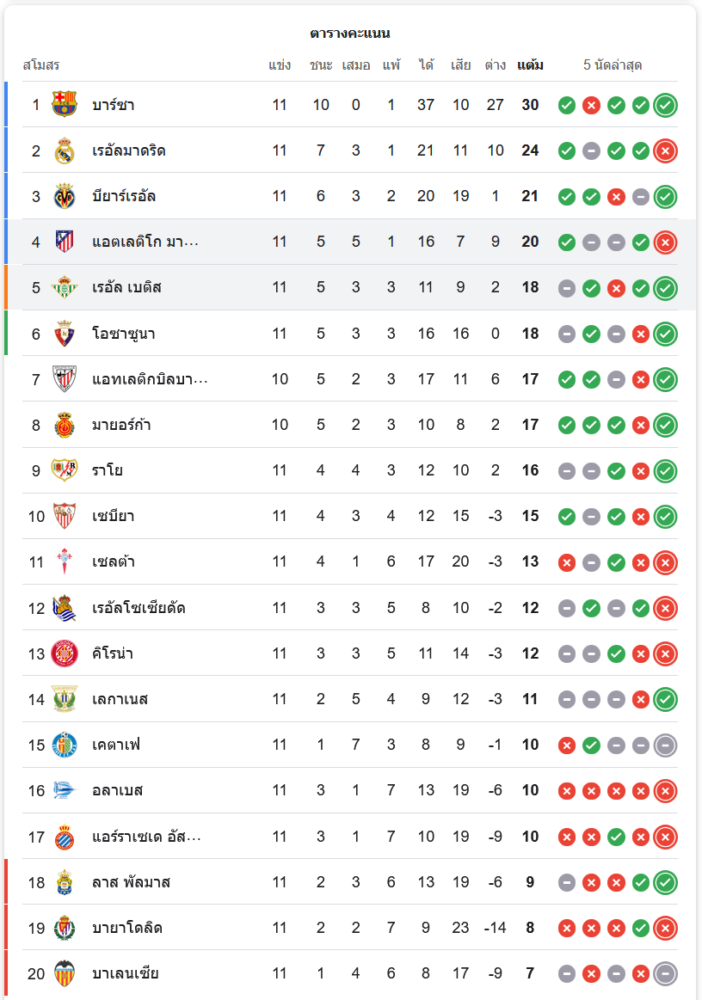This screenshot has width=702, height=1000.
Task: Click the Atletico Madrid crest icon
Action: tap(65, 242)
